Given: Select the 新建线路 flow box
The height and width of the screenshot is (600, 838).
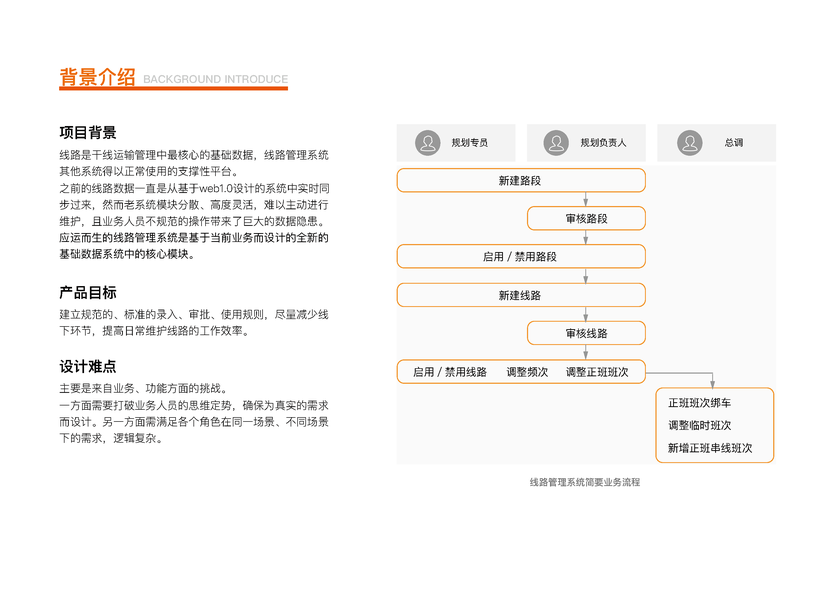Looking at the screenshot, I should pyautogui.click(x=521, y=295).
